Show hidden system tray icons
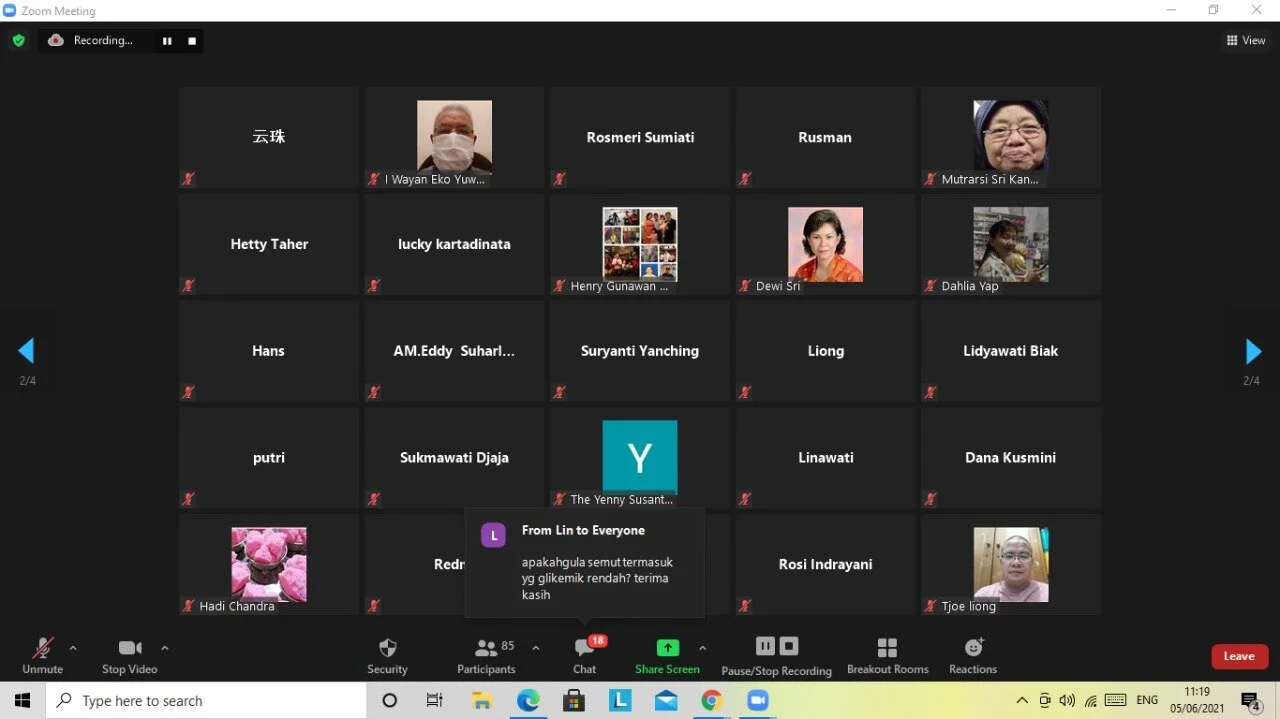Screen dimensions: 1280x719 click(x=1022, y=701)
